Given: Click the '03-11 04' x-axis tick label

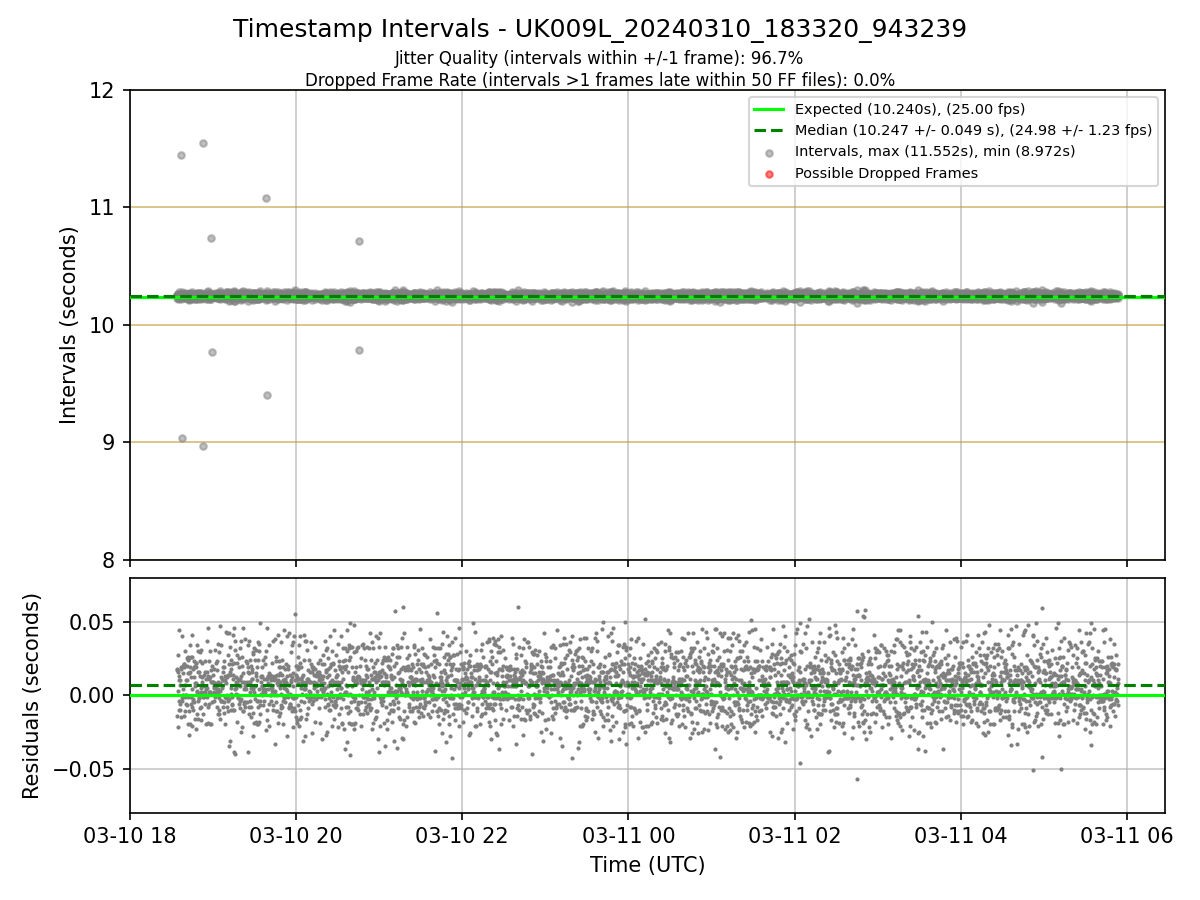Looking at the screenshot, I should click(961, 834).
